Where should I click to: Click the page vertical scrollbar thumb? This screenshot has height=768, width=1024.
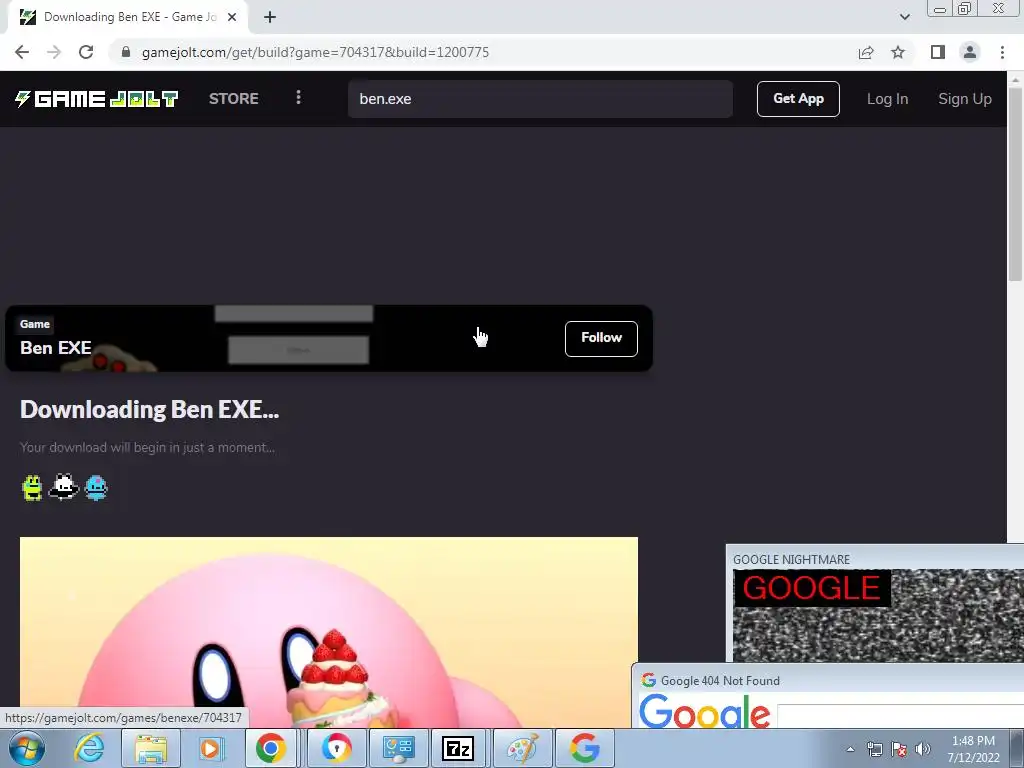pos(1015,183)
